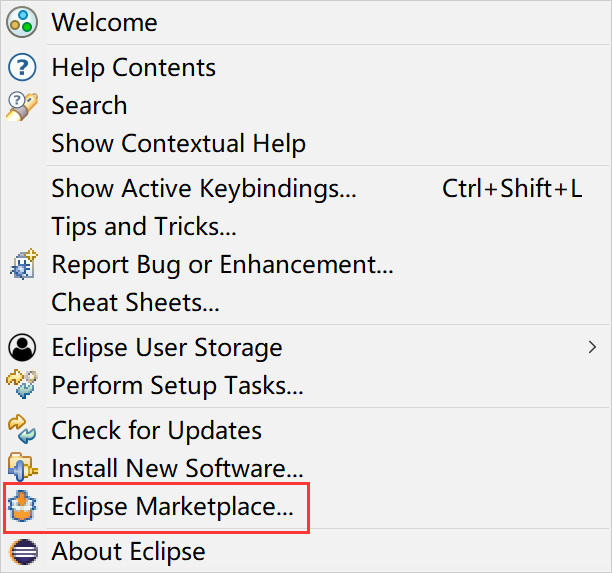Viewport: 612px width, 573px height.
Task: Click the Search help icon
Action: pyautogui.click(x=22, y=106)
